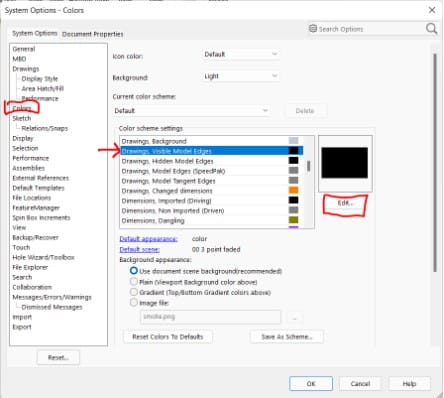The height and width of the screenshot is (398, 444).
Task: Select External References tree item
Action: pyautogui.click(x=41, y=178)
